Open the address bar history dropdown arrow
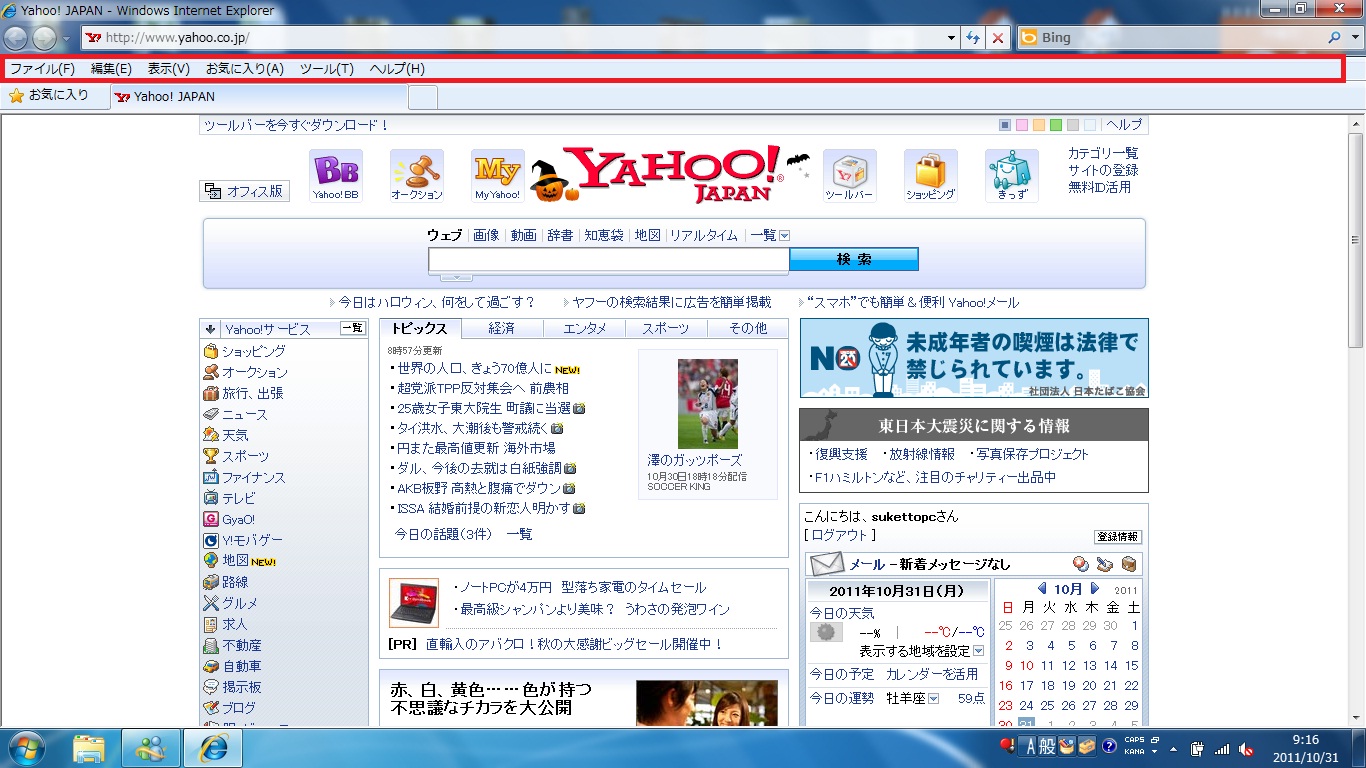The width and height of the screenshot is (1366, 768). [x=952, y=38]
